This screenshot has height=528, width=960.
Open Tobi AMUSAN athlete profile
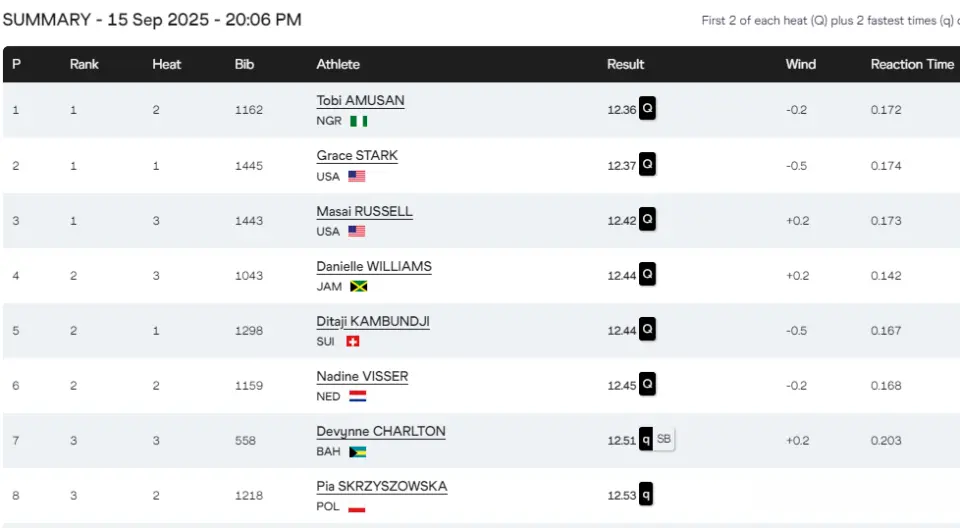point(360,100)
